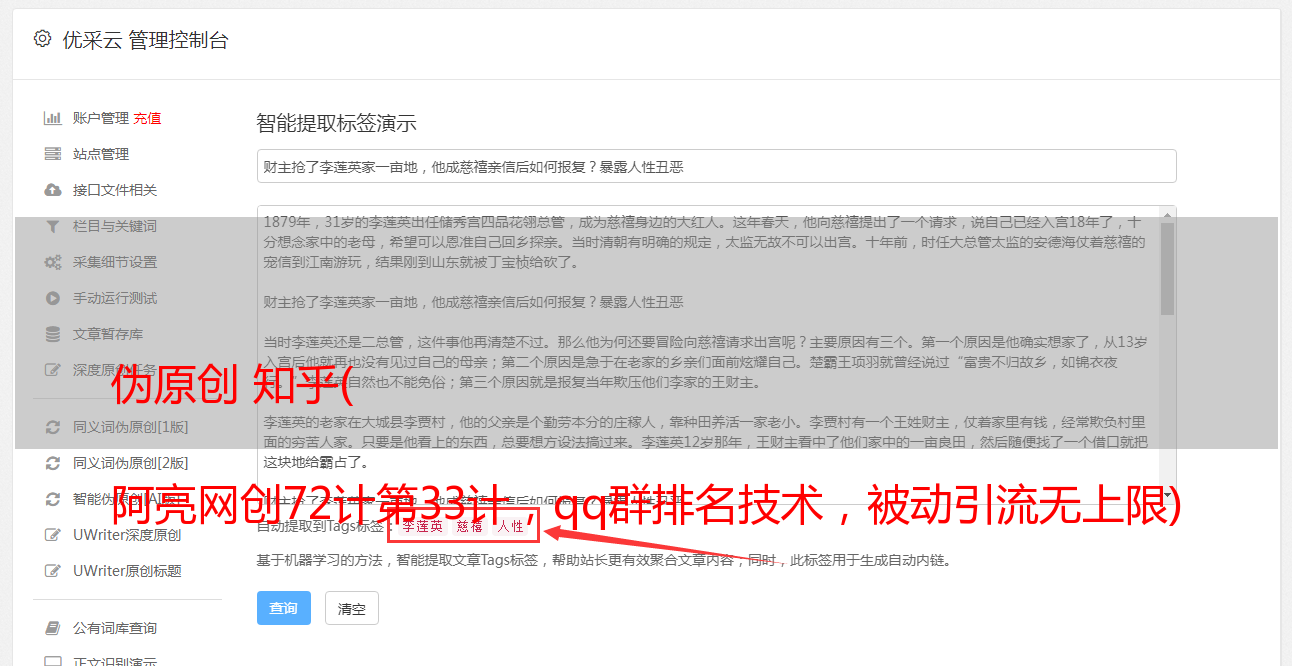This screenshot has height=666, width=1292.
Task: Click the 同义词伪原创[1版] refresh icon
Action: pyautogui.click(x=53, y=427)
